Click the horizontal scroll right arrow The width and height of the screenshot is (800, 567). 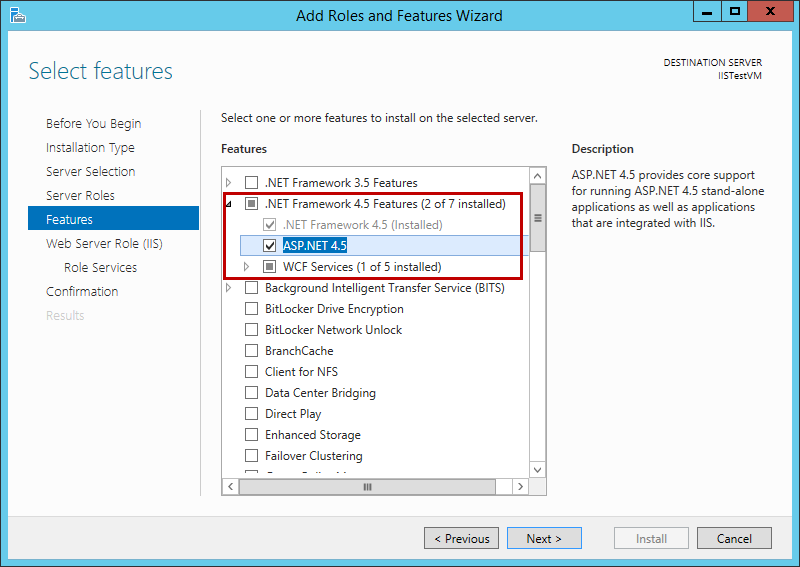[520, 486]
